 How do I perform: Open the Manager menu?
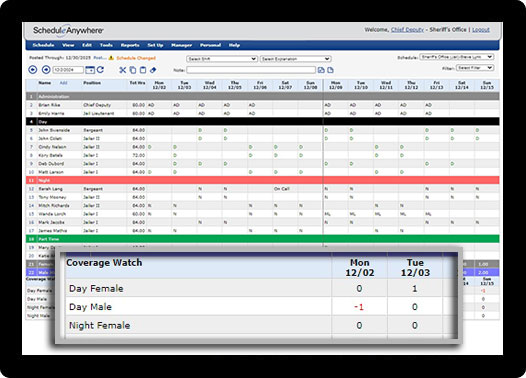tap(181, 45)
